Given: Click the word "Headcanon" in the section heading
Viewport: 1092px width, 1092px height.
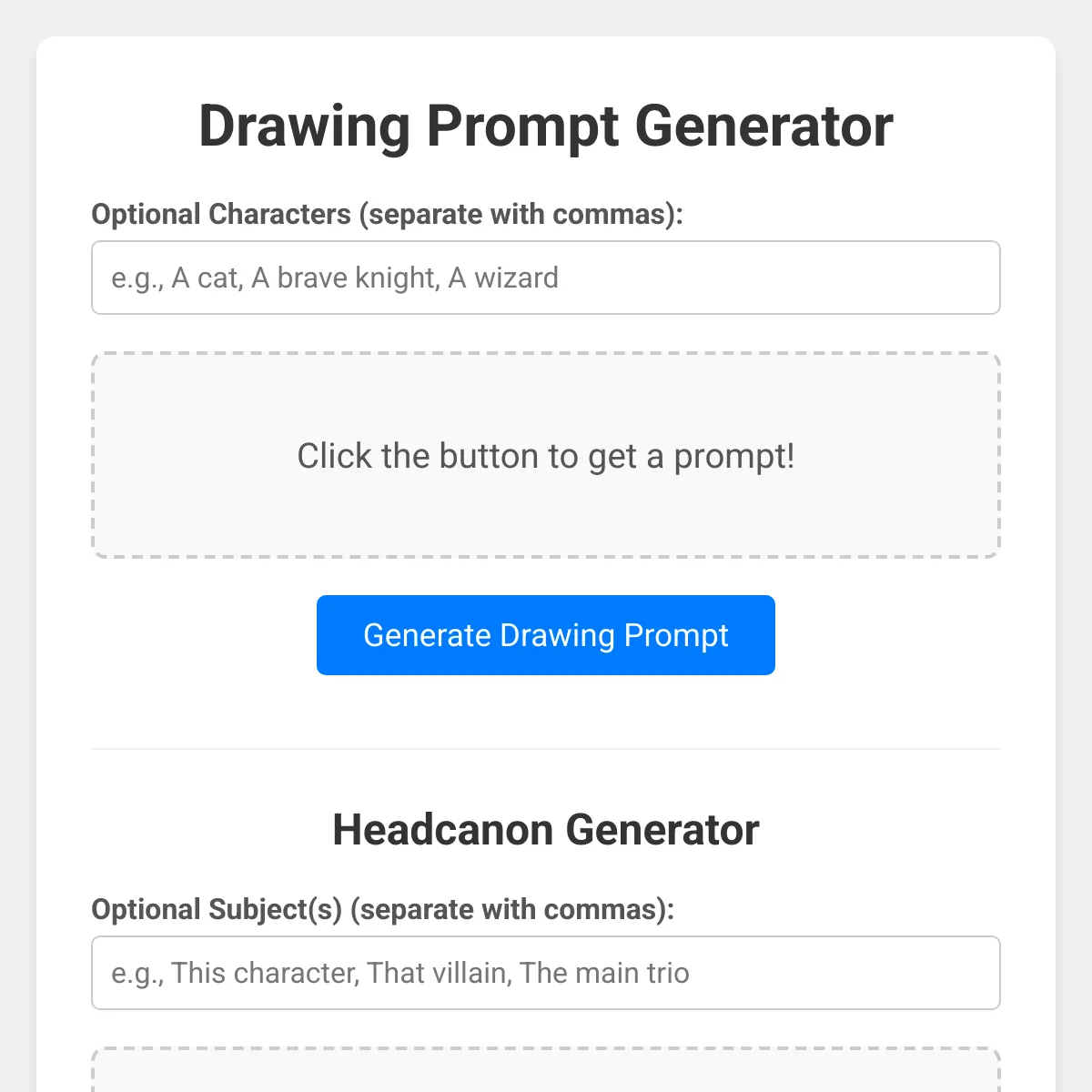Looking at the screenshot, I should point(442,830).
